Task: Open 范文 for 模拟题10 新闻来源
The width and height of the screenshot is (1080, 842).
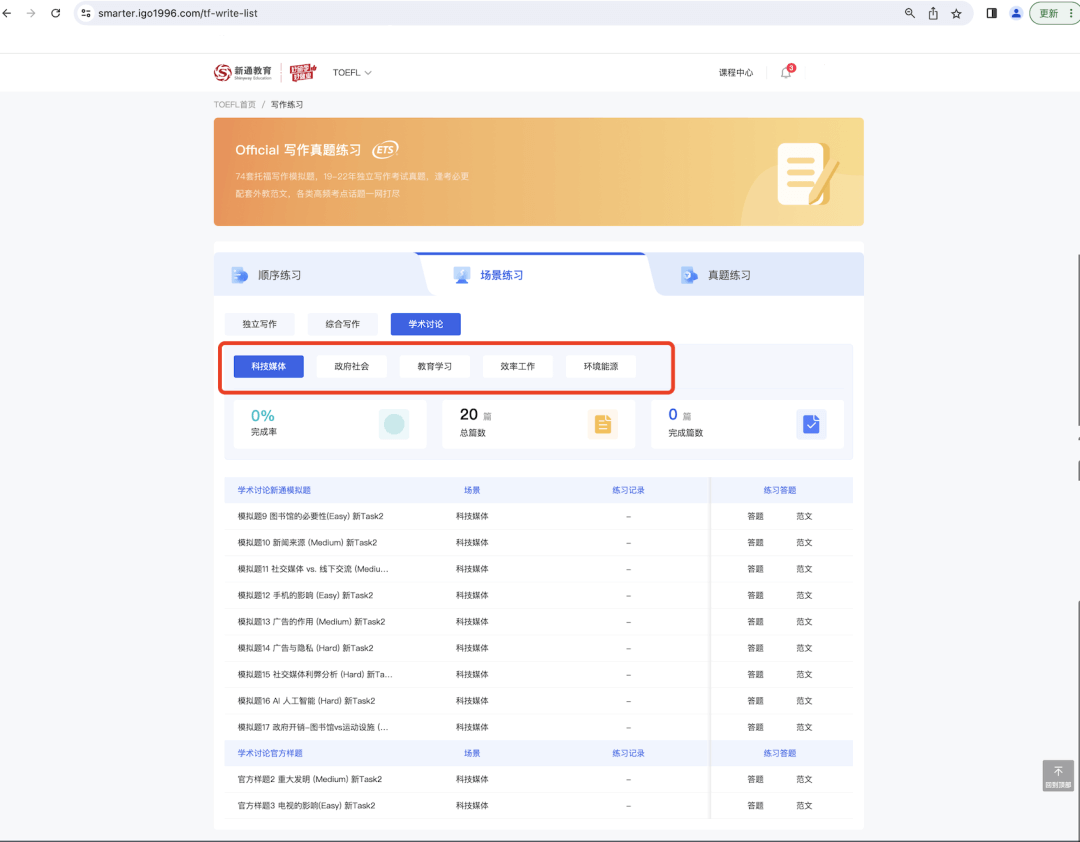Action: pos(804,542)
